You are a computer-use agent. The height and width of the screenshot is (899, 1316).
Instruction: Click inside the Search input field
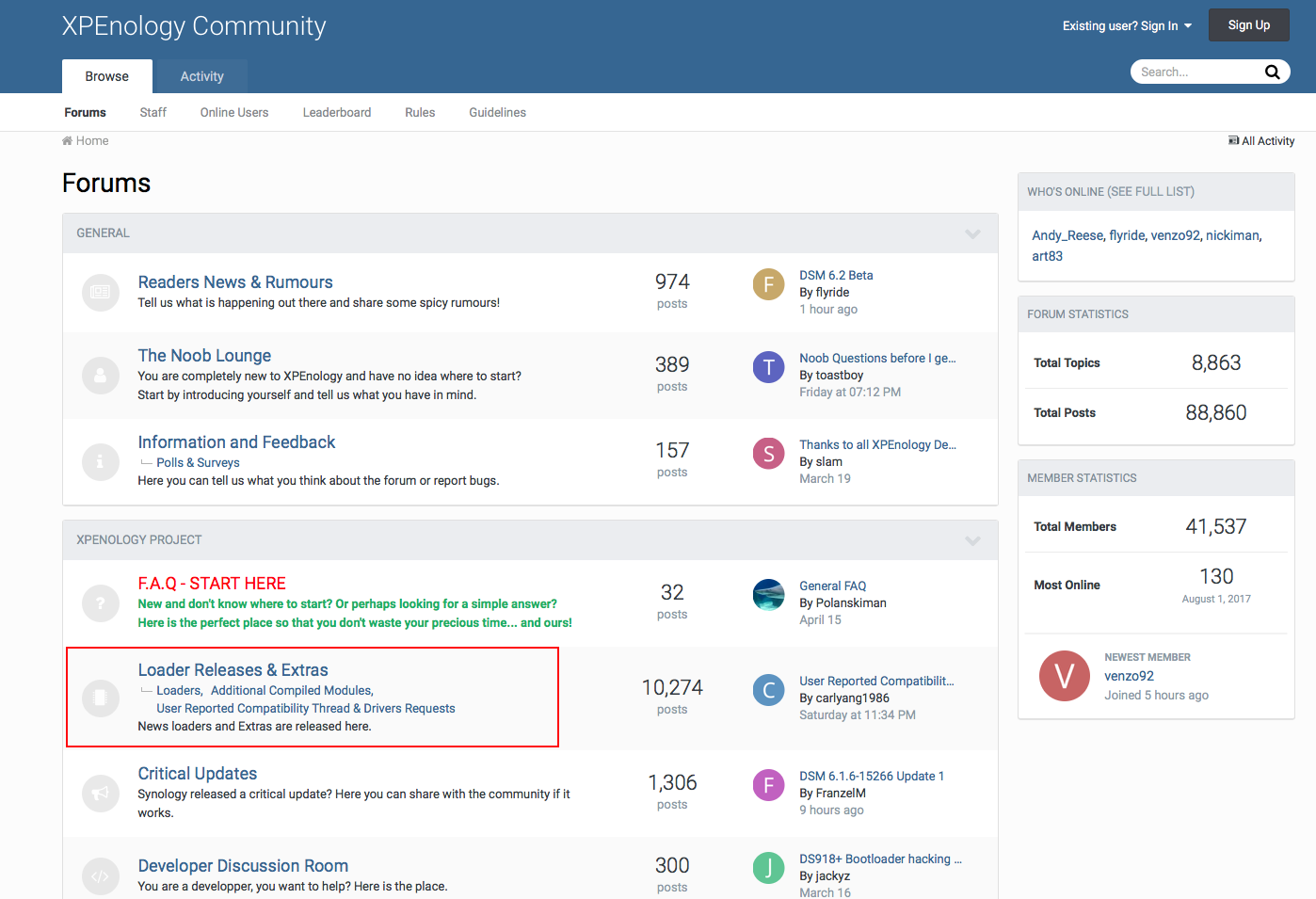tap(1196, 72)
